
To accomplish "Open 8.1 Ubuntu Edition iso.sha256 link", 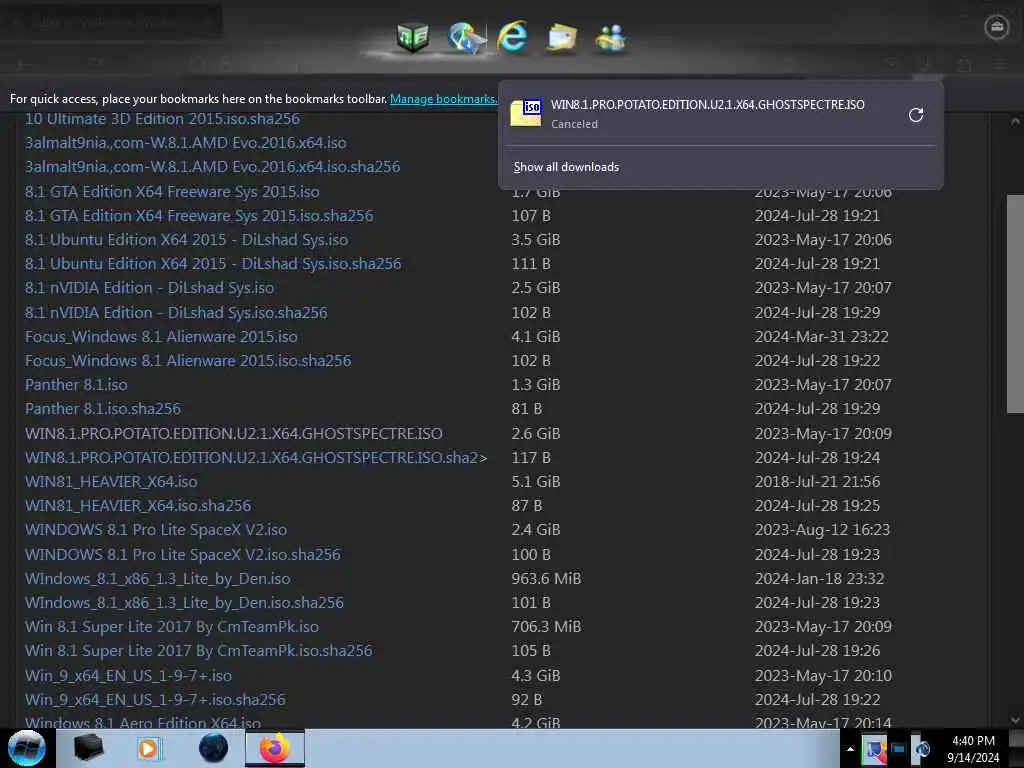I will coord(213,264).
